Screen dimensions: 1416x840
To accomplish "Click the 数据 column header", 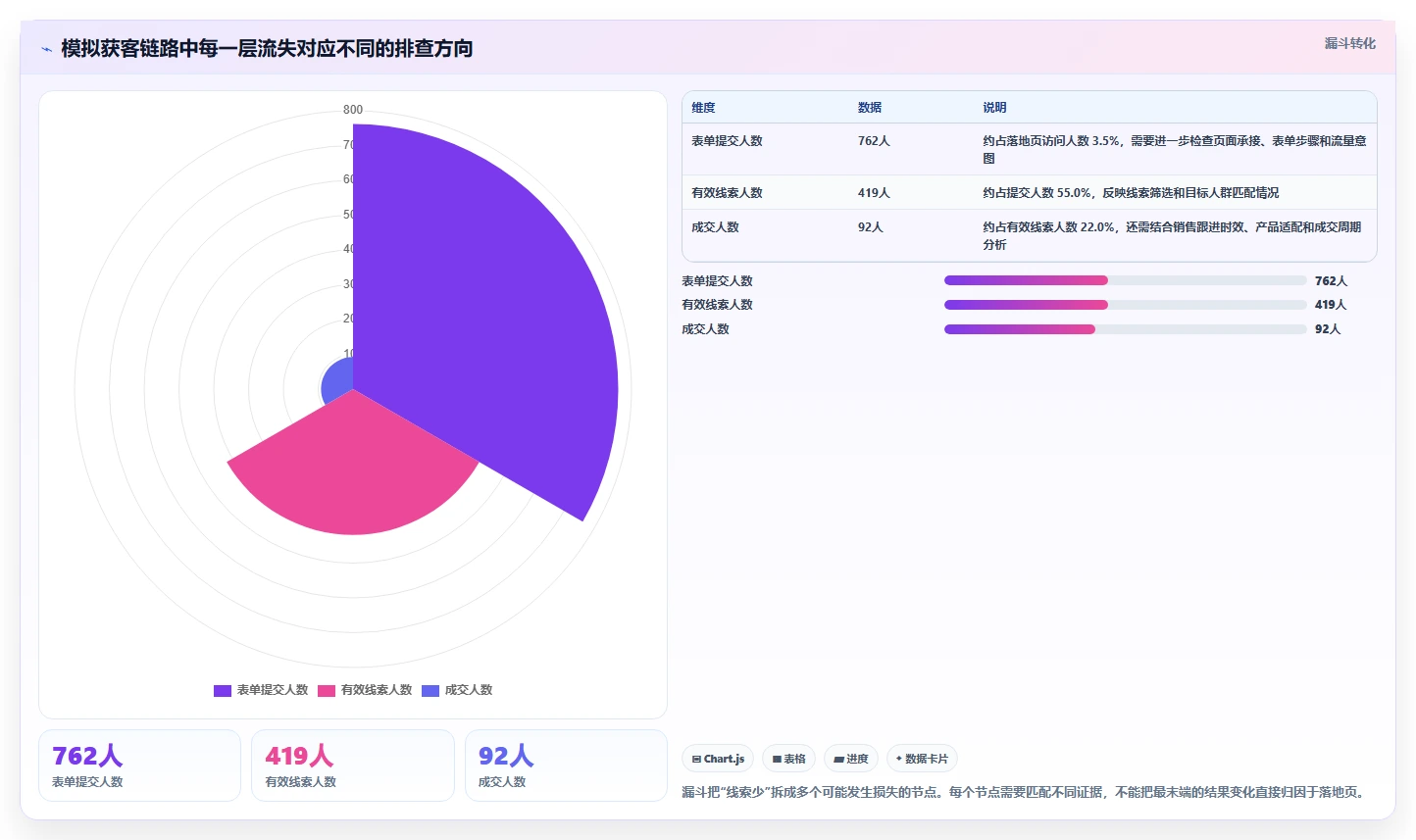I will (870, 108).
